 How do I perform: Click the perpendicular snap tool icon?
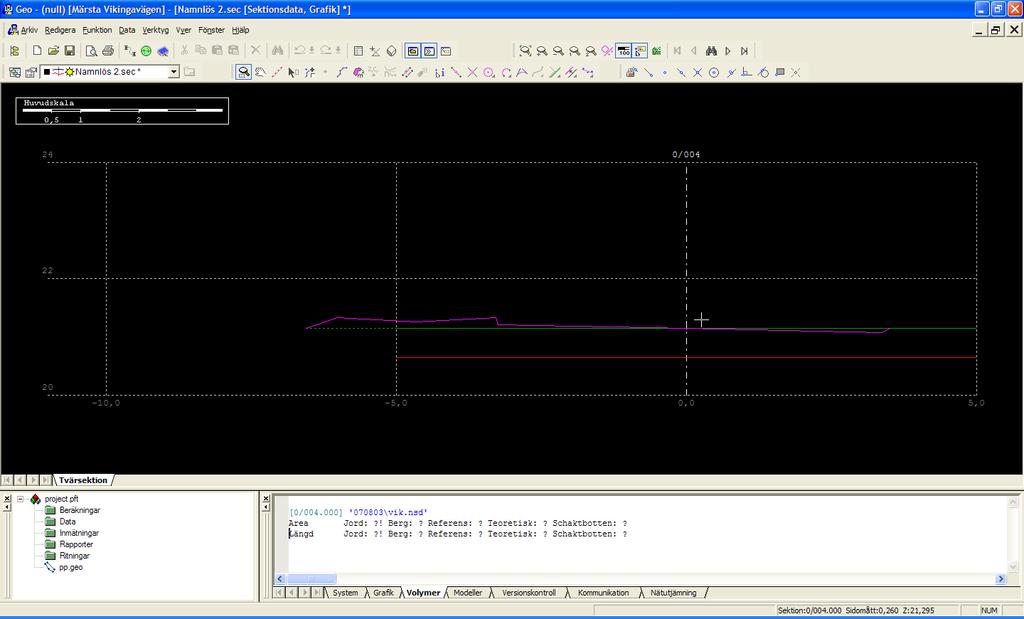click(746, 72)
